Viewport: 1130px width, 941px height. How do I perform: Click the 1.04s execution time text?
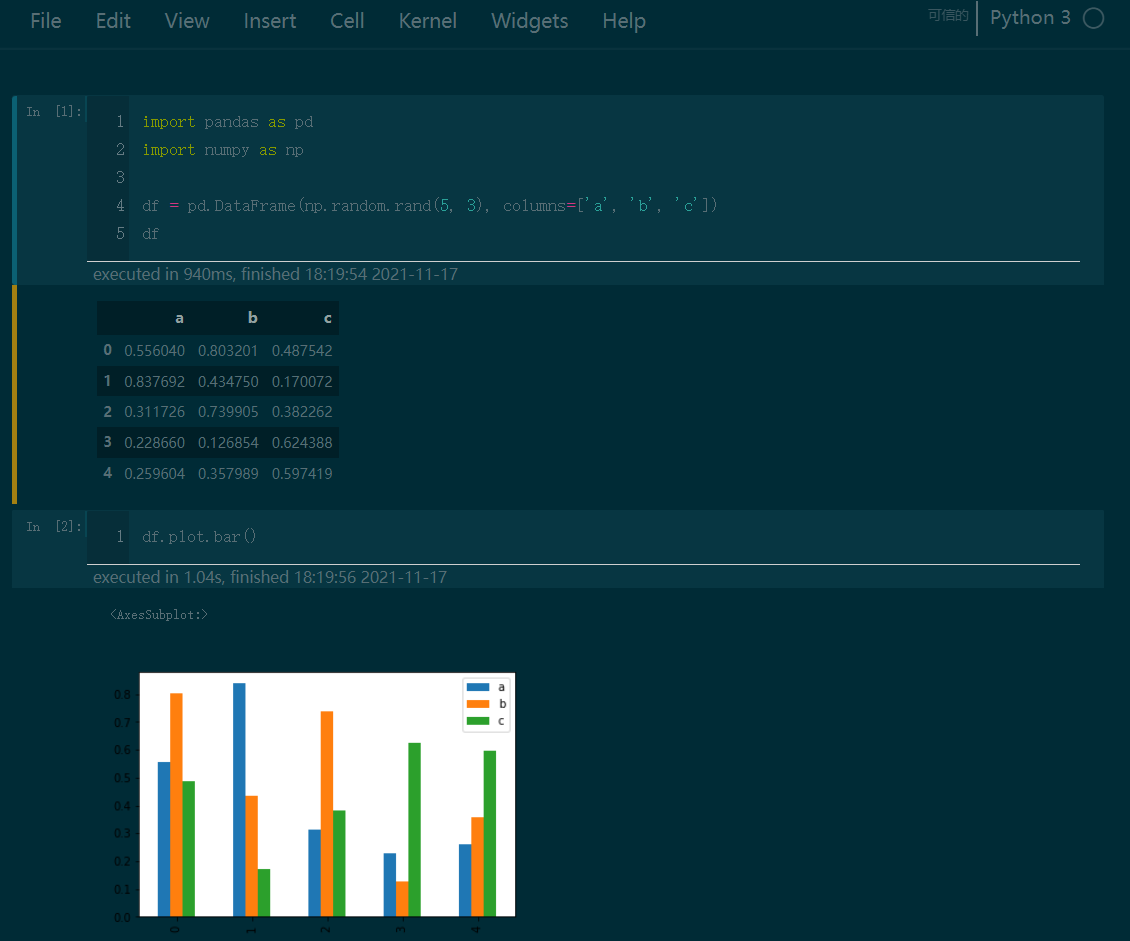click(x=270, y=577)
